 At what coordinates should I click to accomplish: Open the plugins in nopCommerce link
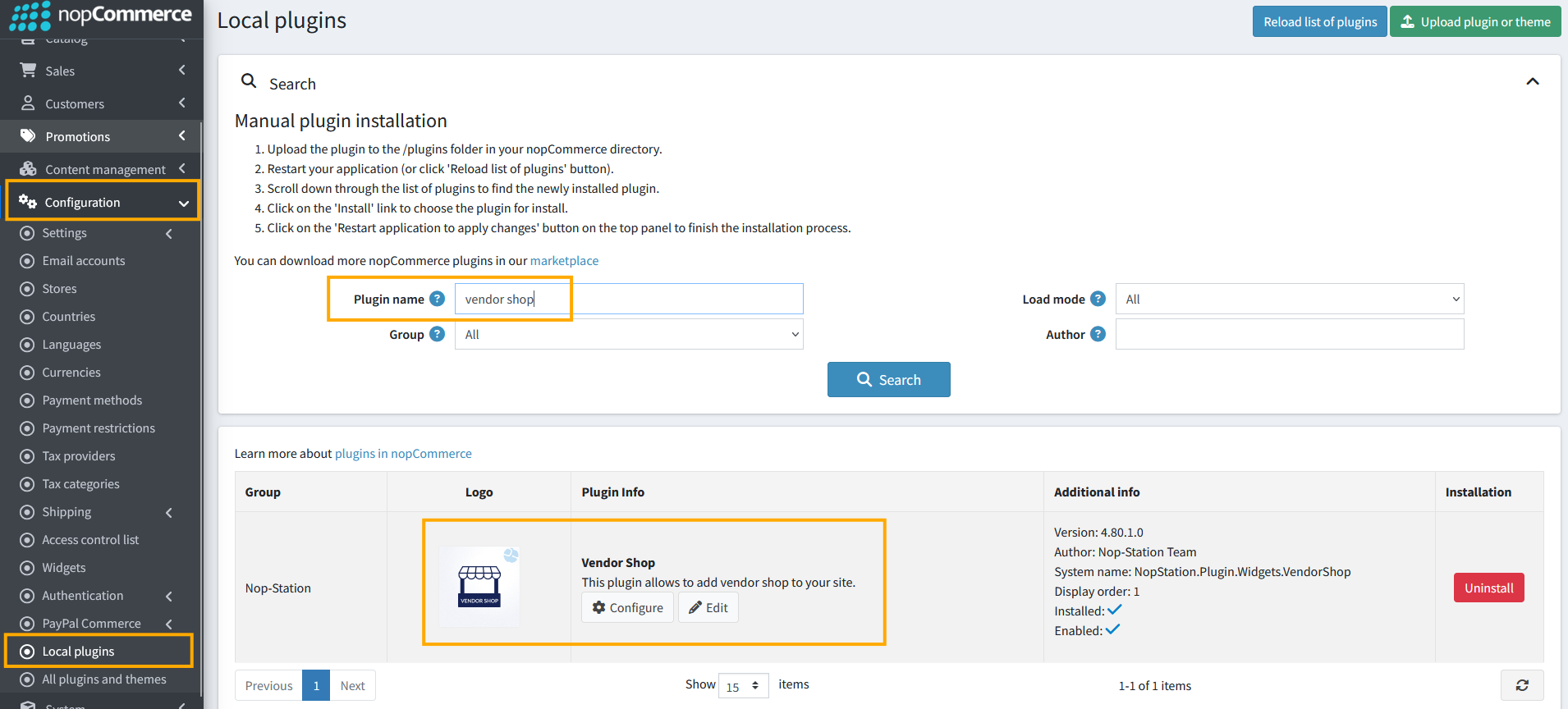point(403,453)
